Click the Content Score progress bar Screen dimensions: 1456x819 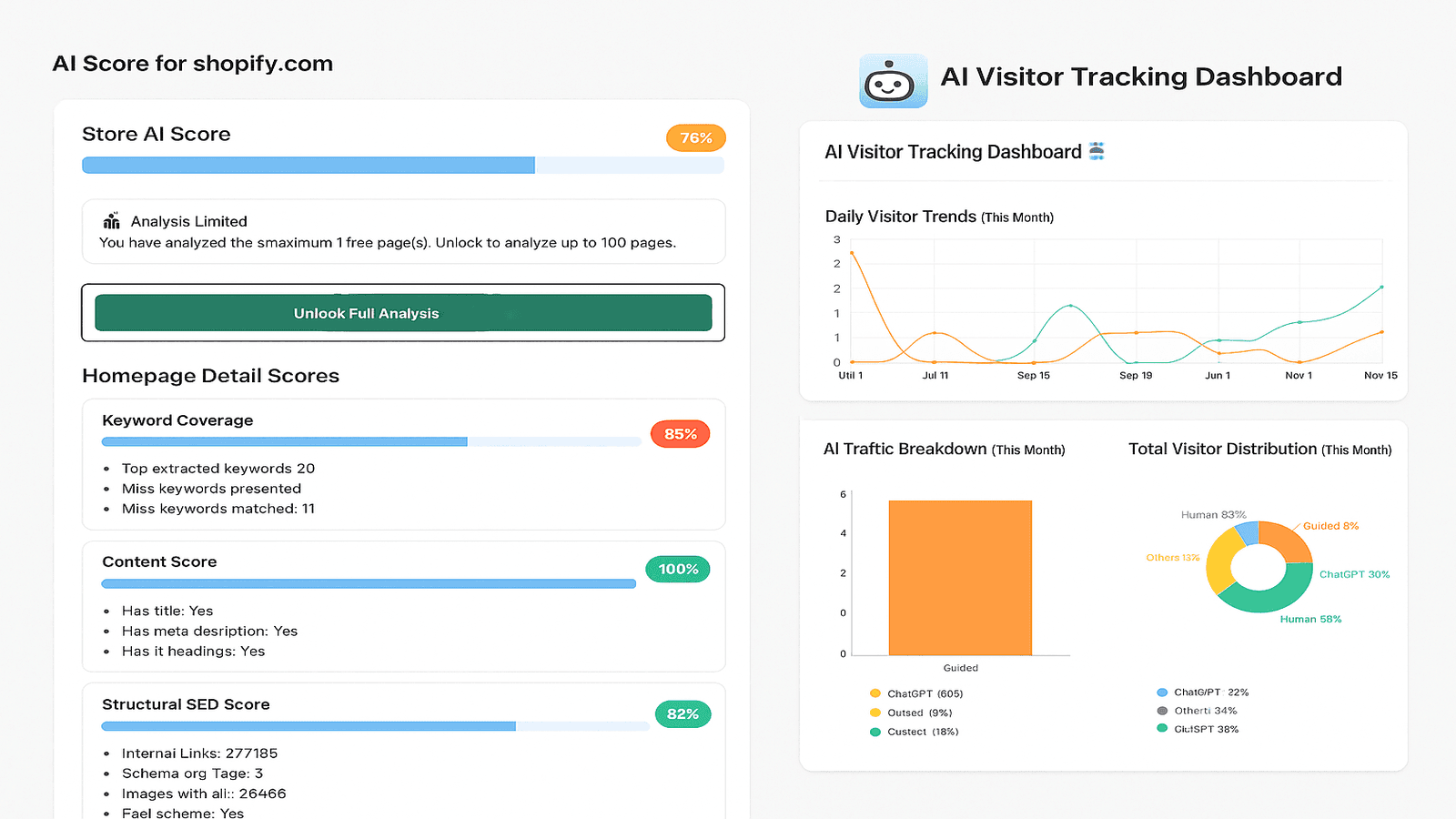[368, 583]
